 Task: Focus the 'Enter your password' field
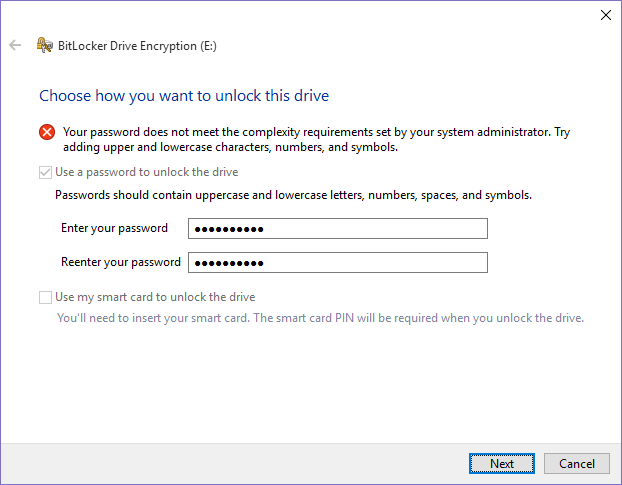point(337,229)
